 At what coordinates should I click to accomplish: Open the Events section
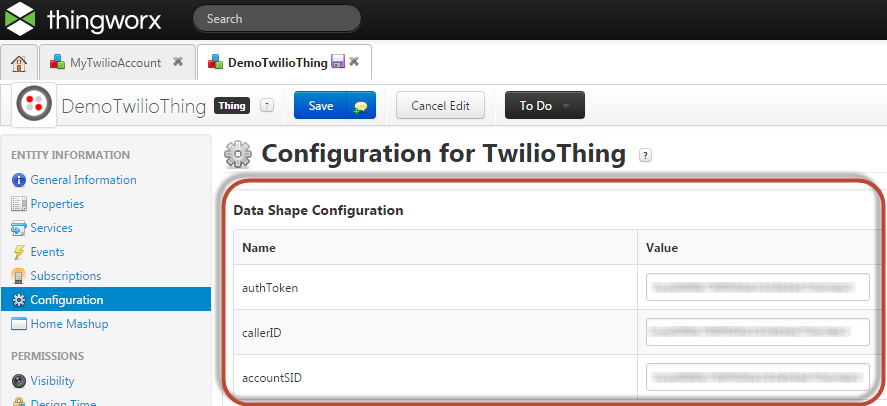click(48, 252)
